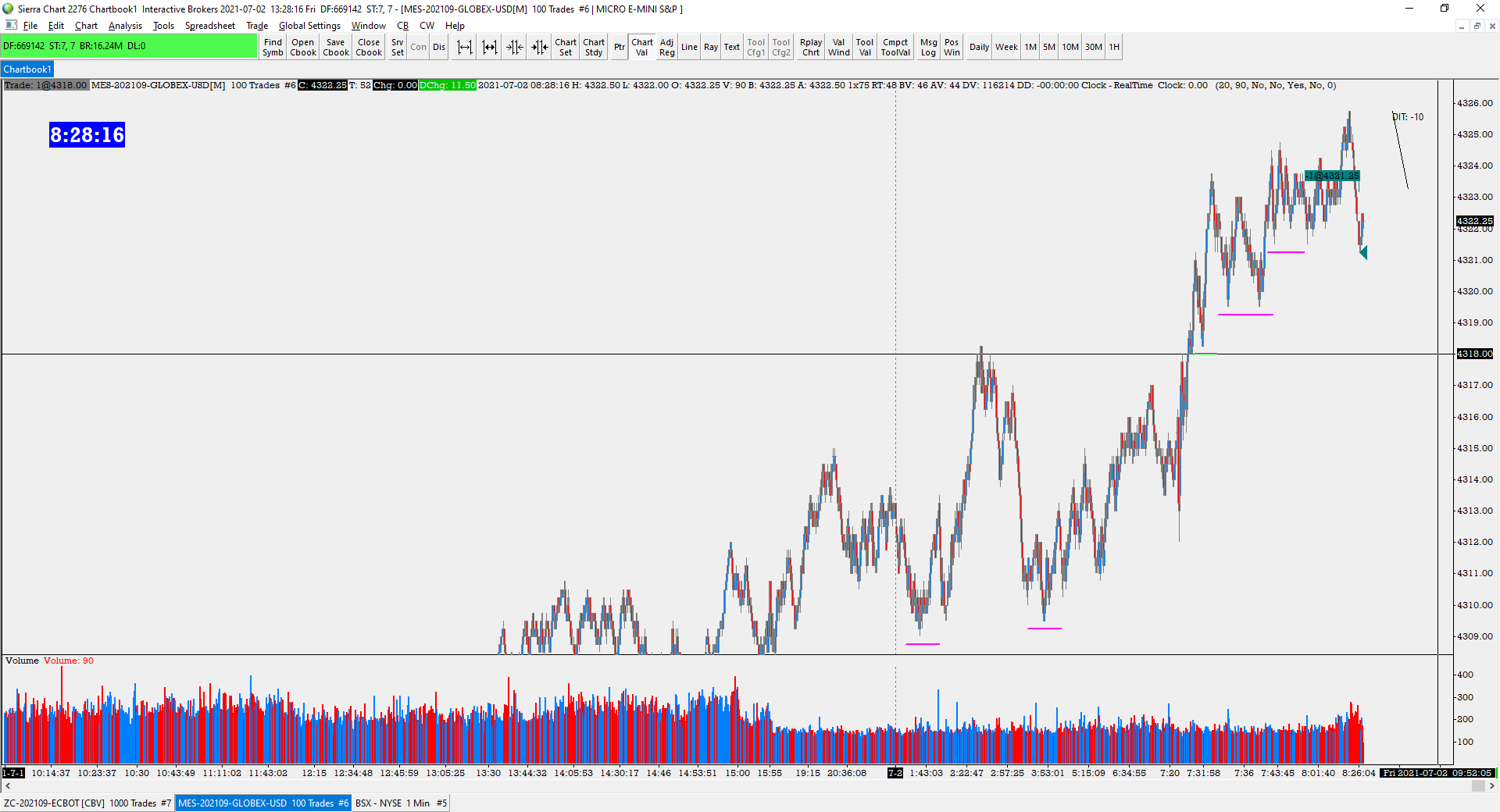Open Find Symbol tool
The width and height of the screenshot is (1500, 812).
(273, 48)
